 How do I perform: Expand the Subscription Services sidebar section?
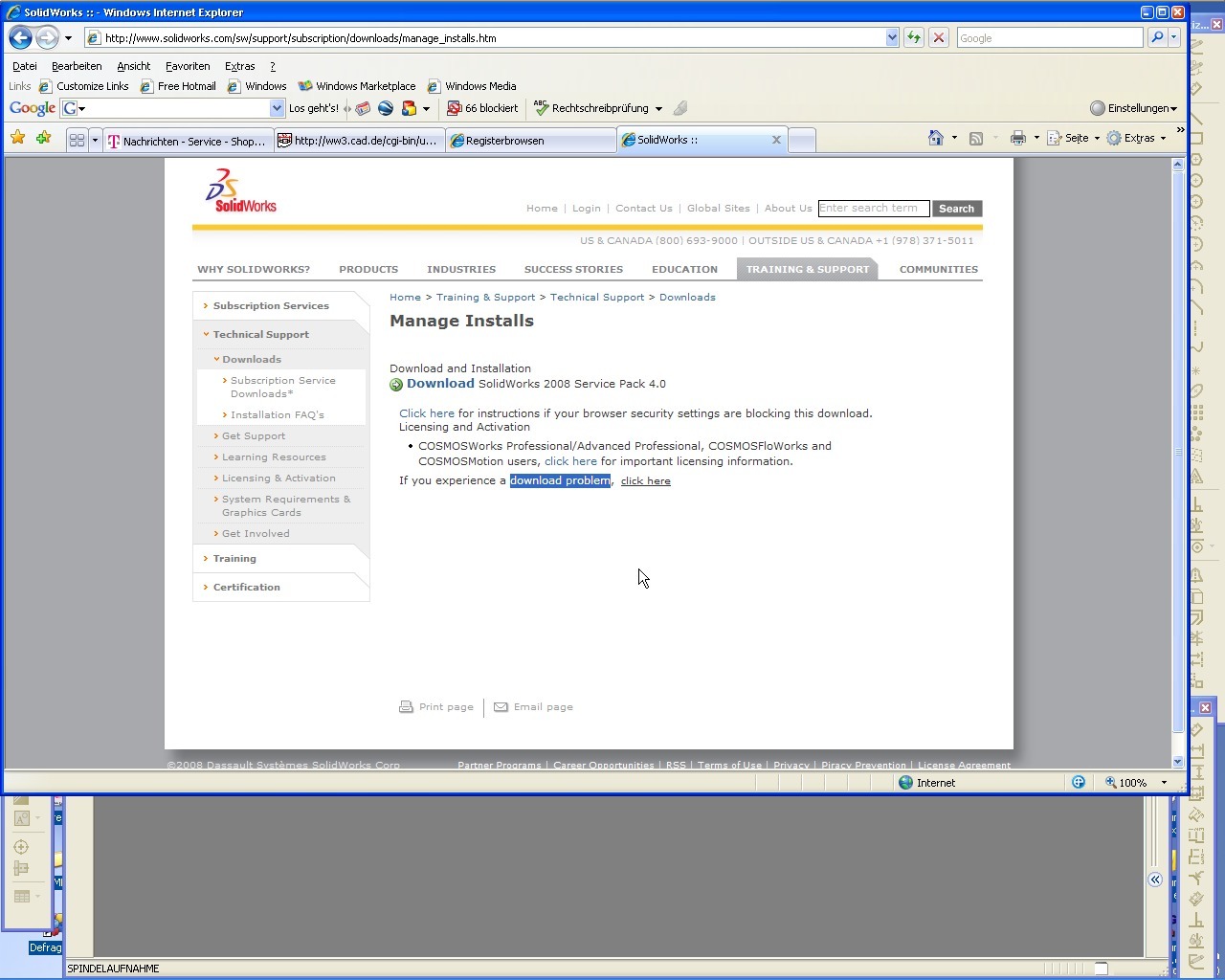click(271, 306)
